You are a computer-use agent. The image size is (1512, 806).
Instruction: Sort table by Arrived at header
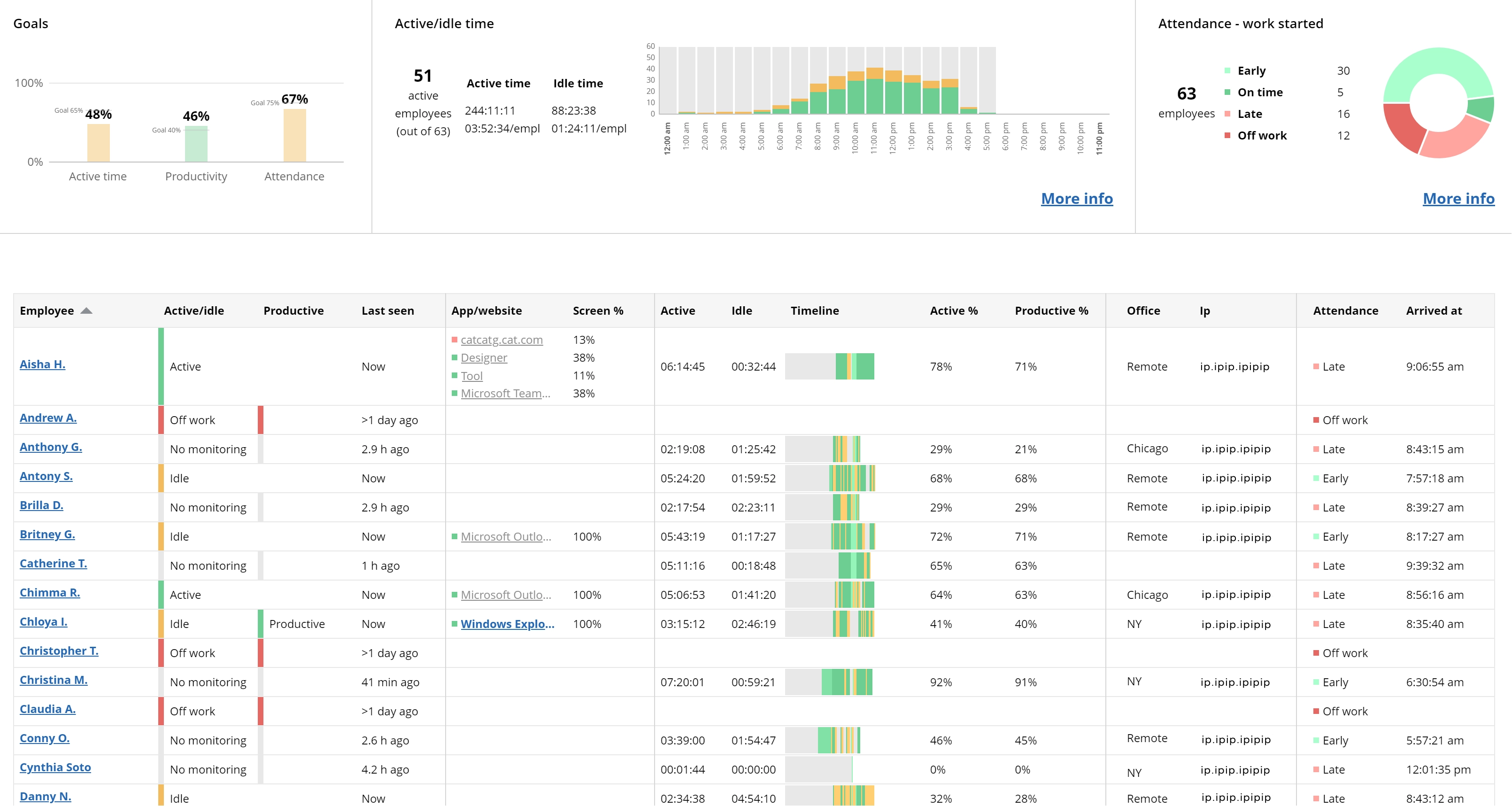click(1433, 310)
